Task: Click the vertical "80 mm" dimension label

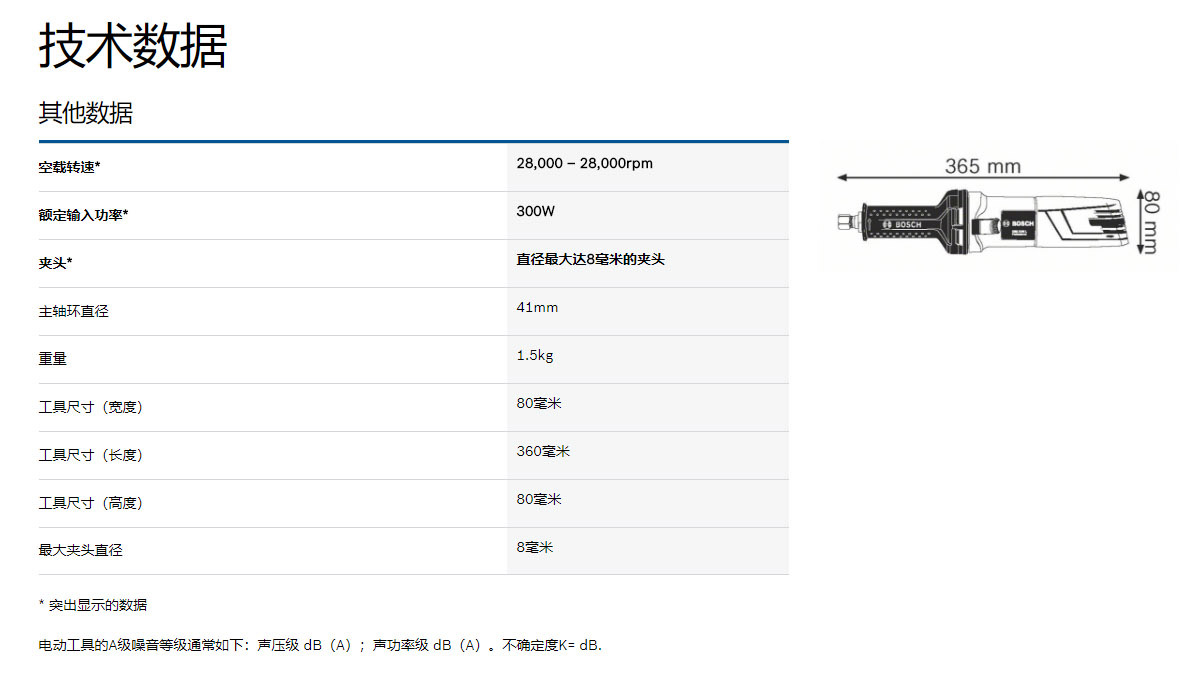Action: 1150,221
